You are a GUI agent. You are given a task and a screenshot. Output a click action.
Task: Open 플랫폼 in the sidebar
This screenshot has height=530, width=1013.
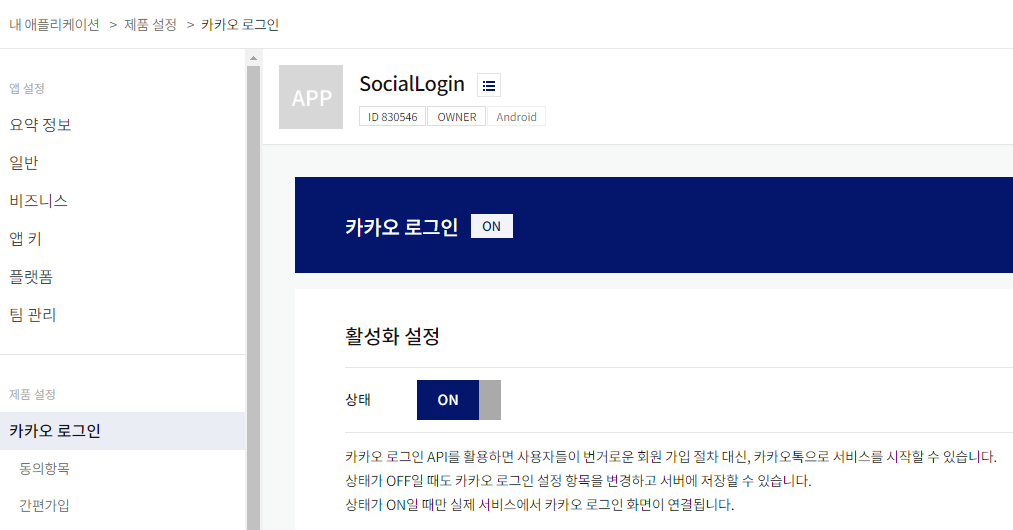[31, 277]
